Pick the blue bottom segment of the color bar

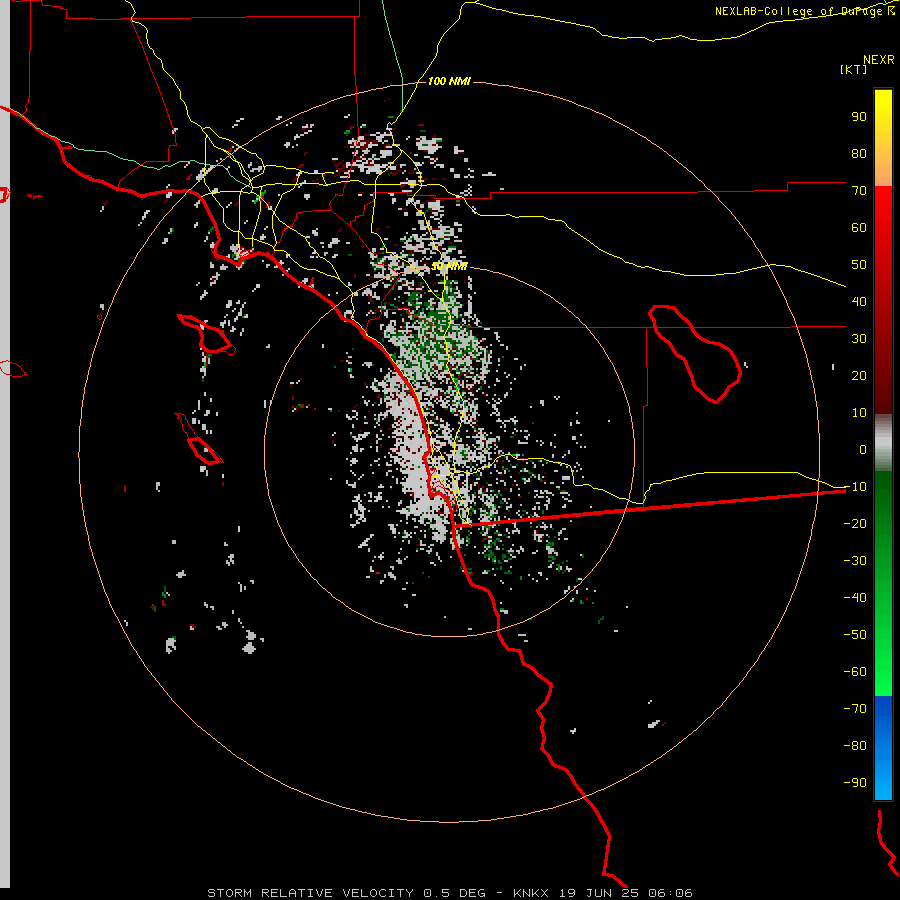[x=883, y=748]
